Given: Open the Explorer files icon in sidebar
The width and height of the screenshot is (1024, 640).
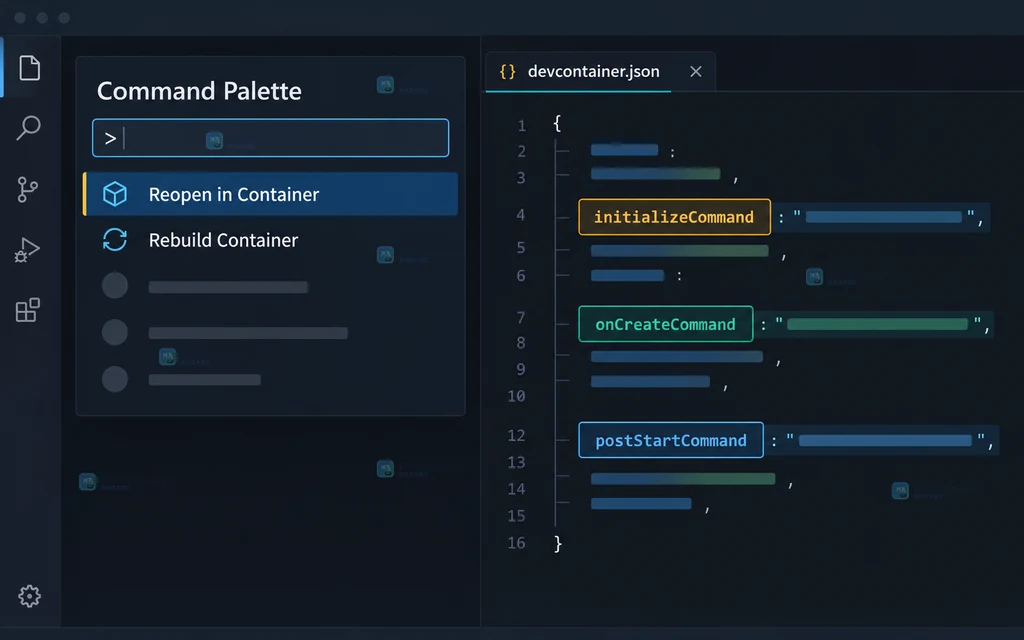Looking at the screenshot, I should 29,68.
